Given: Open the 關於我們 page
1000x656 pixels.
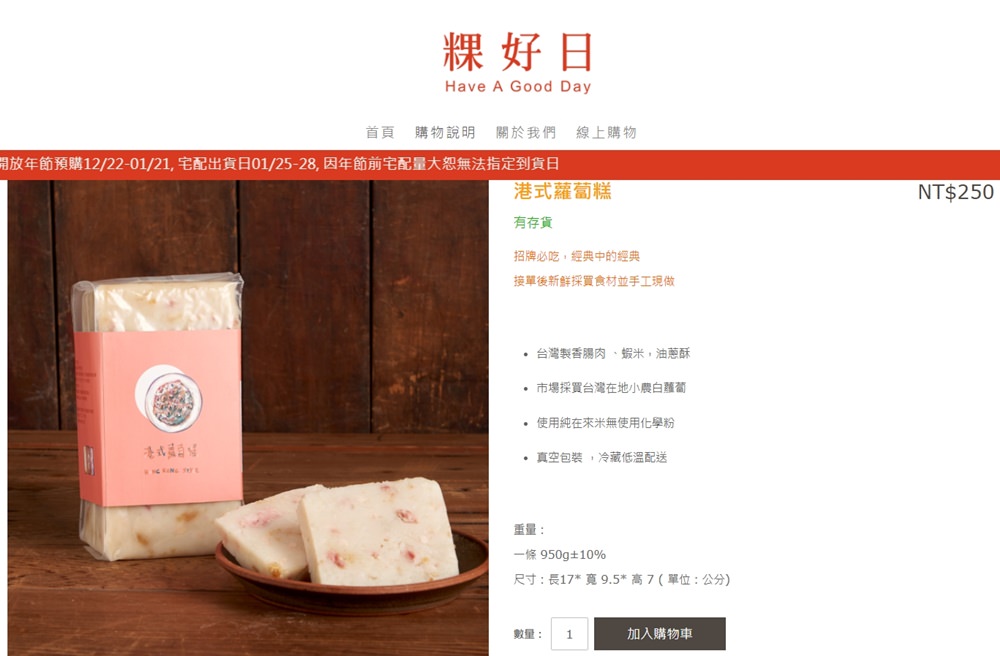Looking at the screenshot, I should pos(526,132).
